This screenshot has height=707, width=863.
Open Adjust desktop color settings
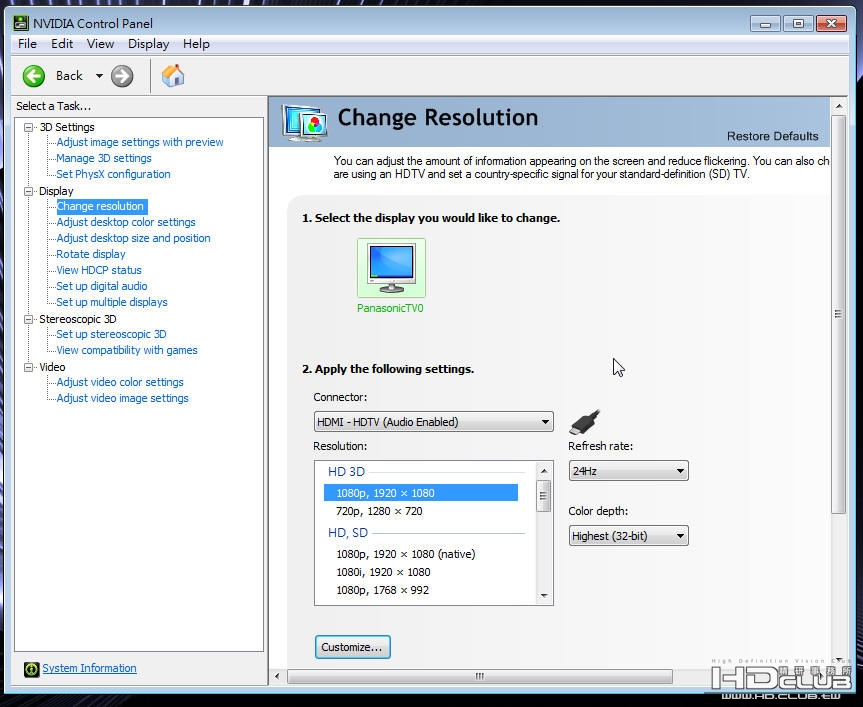(125, 222)
